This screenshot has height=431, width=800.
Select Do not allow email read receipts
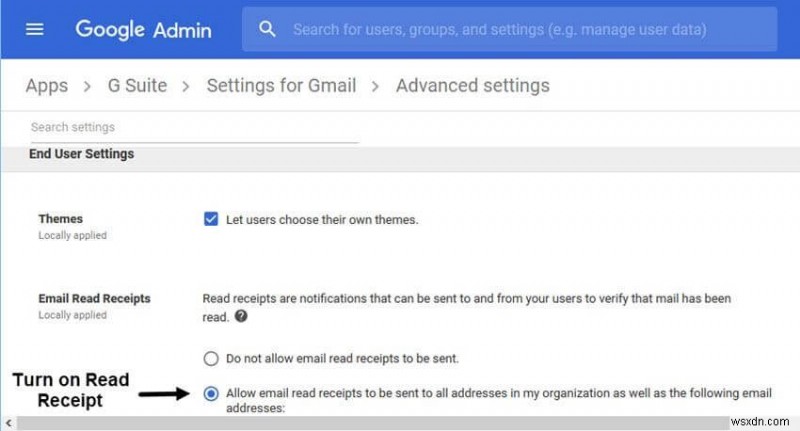tap(211, 359)
